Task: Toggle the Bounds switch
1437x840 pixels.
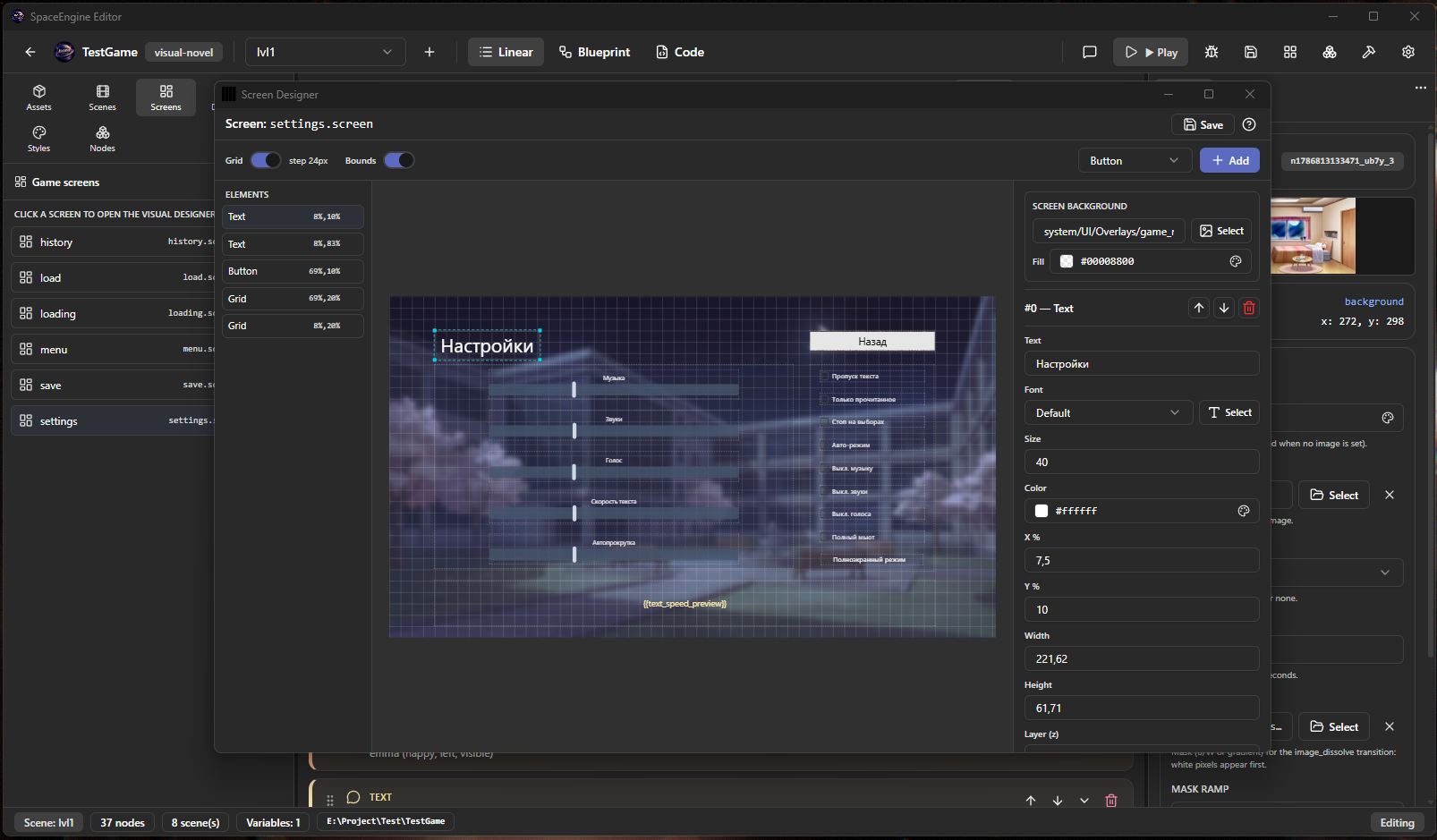Action: coord(399,160)
